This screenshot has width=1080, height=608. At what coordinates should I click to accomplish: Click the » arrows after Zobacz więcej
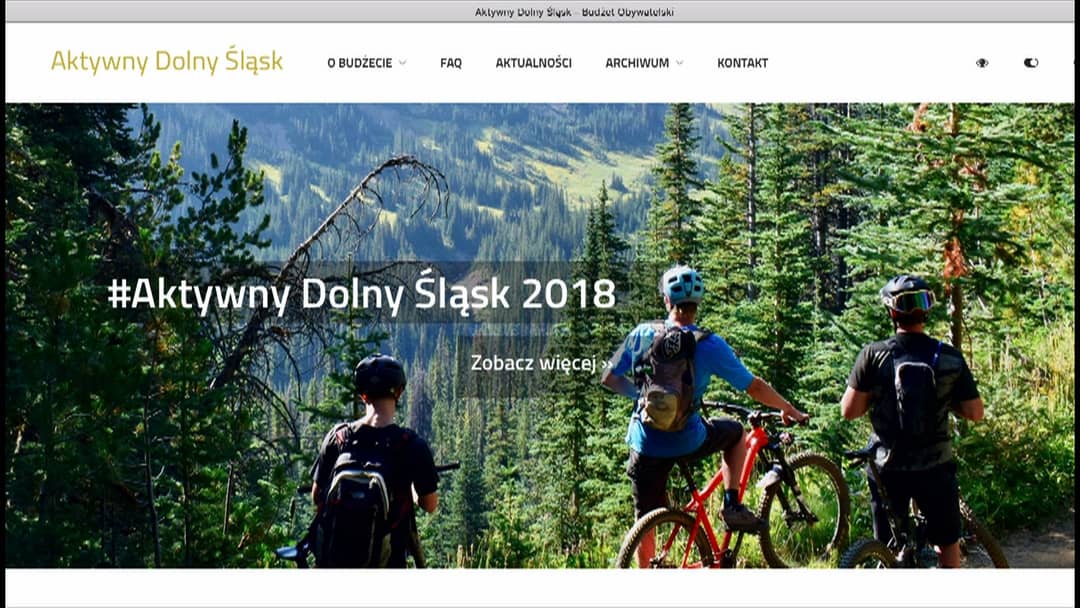607,364
